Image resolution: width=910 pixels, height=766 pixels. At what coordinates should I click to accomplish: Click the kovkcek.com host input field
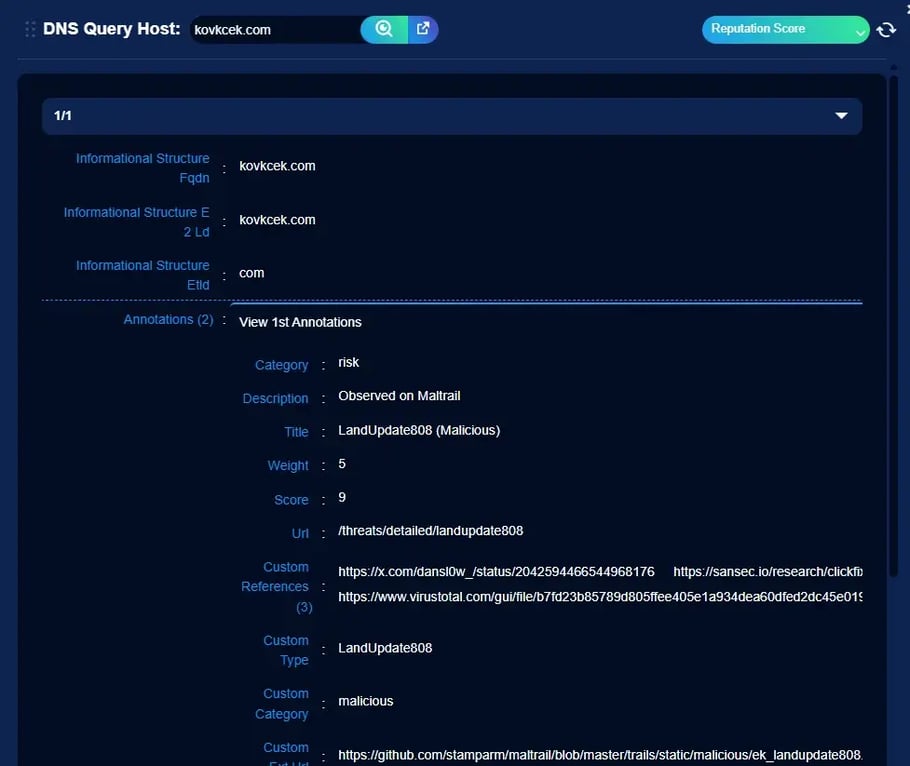tap(275, 30)
